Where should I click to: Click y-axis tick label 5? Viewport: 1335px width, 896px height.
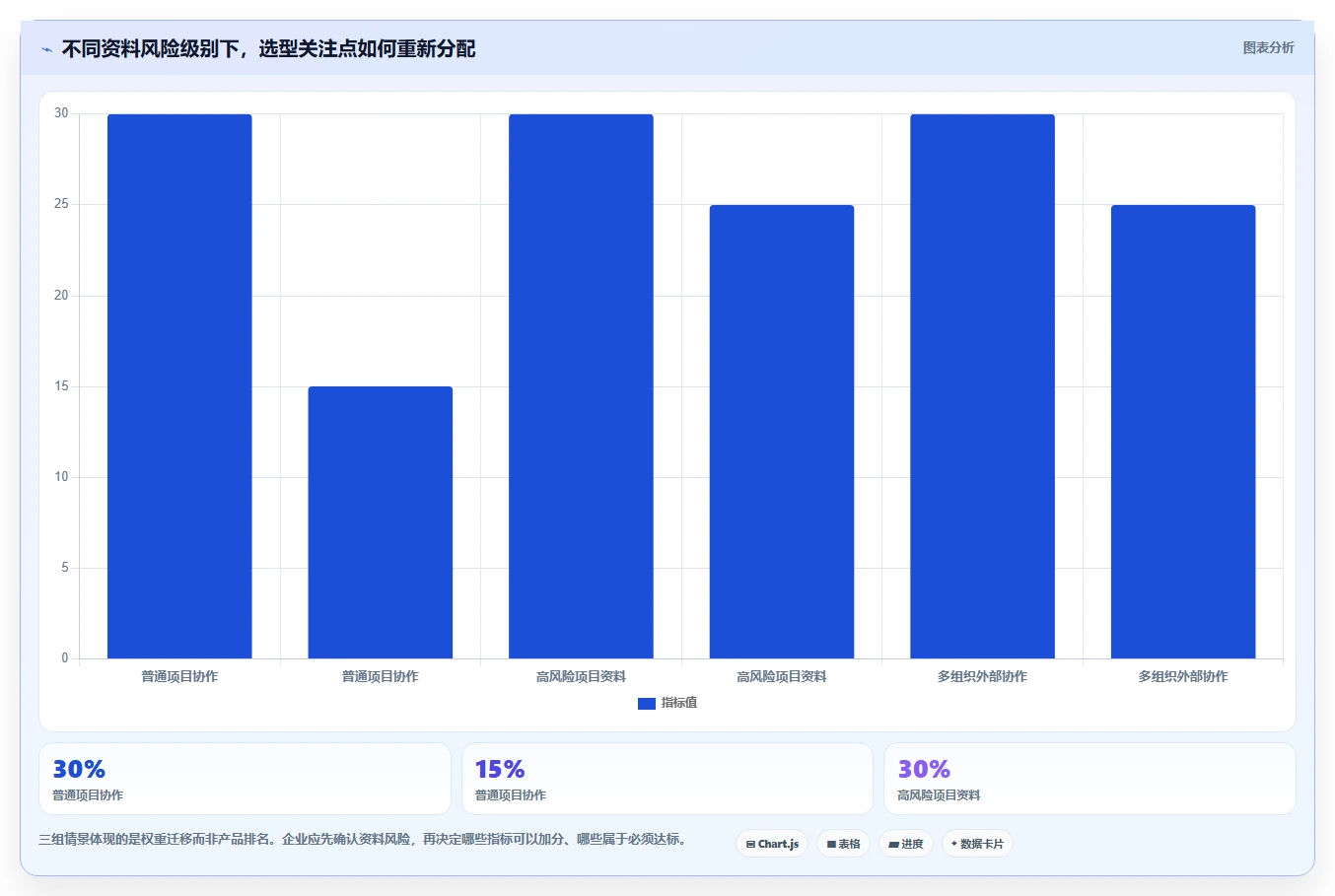65,568
